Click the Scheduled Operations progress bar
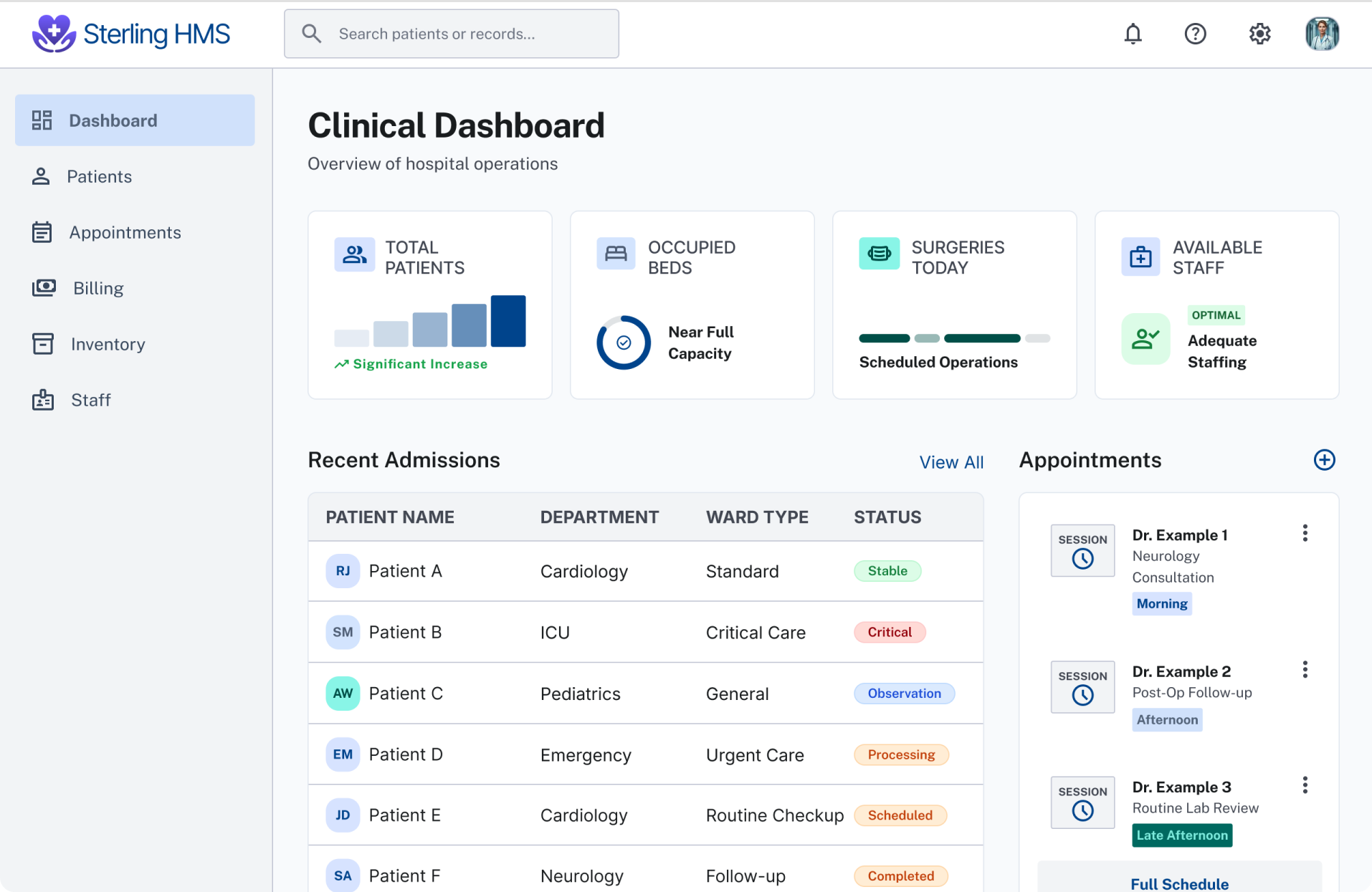The height and width of the screenshot is (892, 1372). tap(954, 338)
